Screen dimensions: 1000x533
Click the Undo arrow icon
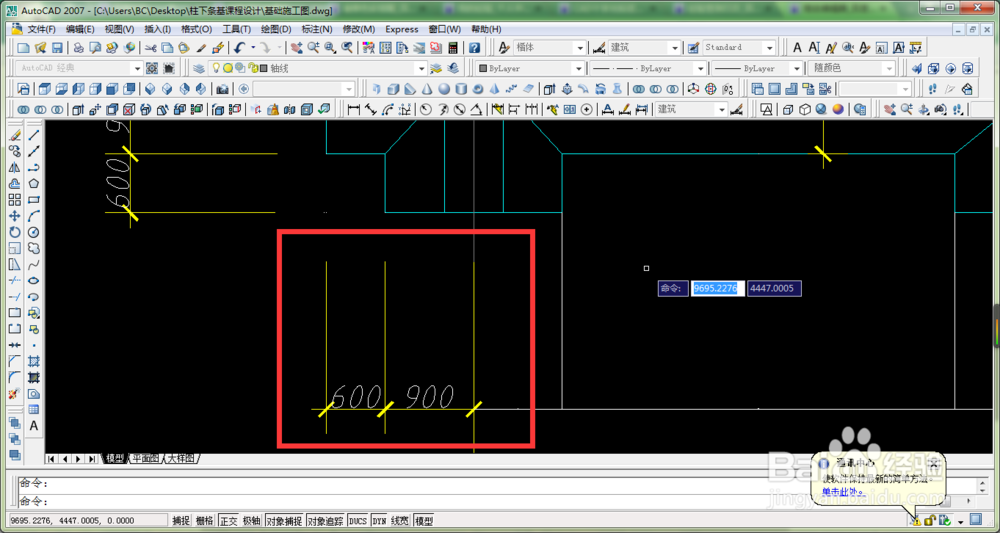click(240, 48)
